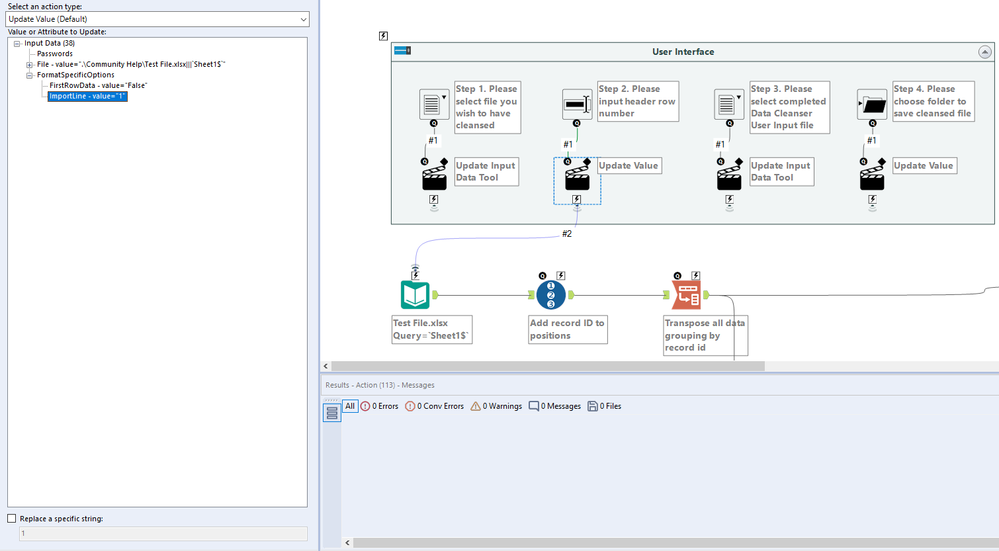Expand the File value tree node
The height and width of the screenshot is (551, 999).
[x=29, y=65]
